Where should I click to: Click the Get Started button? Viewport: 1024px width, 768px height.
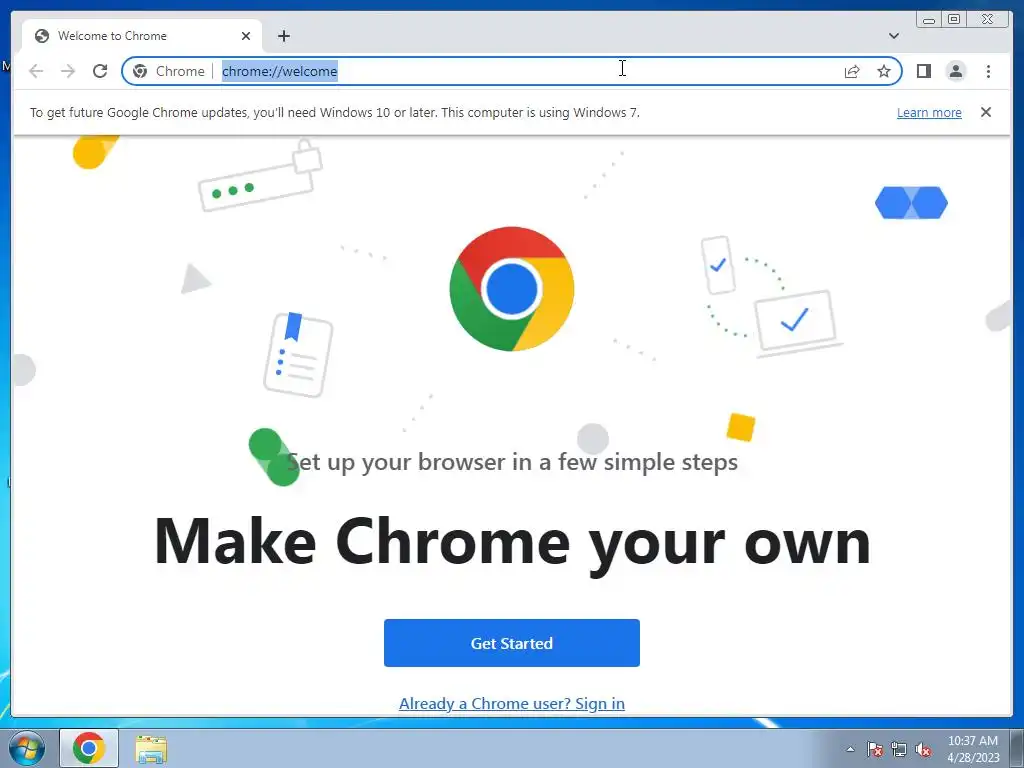511,643
